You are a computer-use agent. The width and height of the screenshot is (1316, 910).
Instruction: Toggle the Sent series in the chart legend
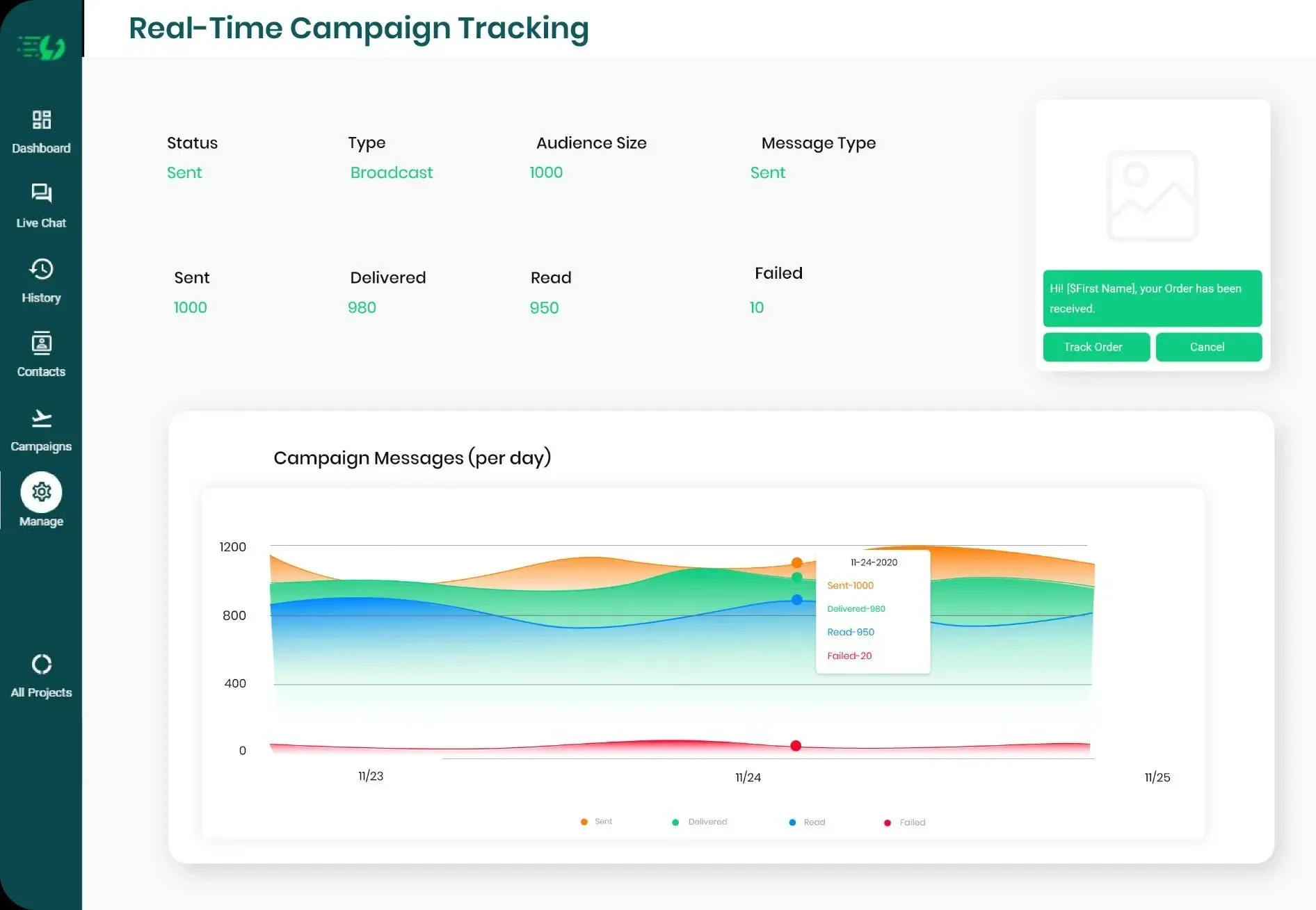point(596,821)
